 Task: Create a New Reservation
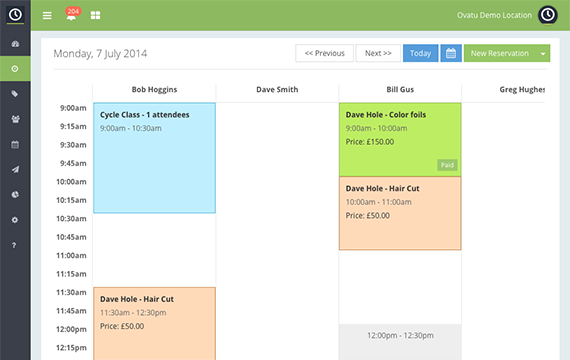pos(500,53)
